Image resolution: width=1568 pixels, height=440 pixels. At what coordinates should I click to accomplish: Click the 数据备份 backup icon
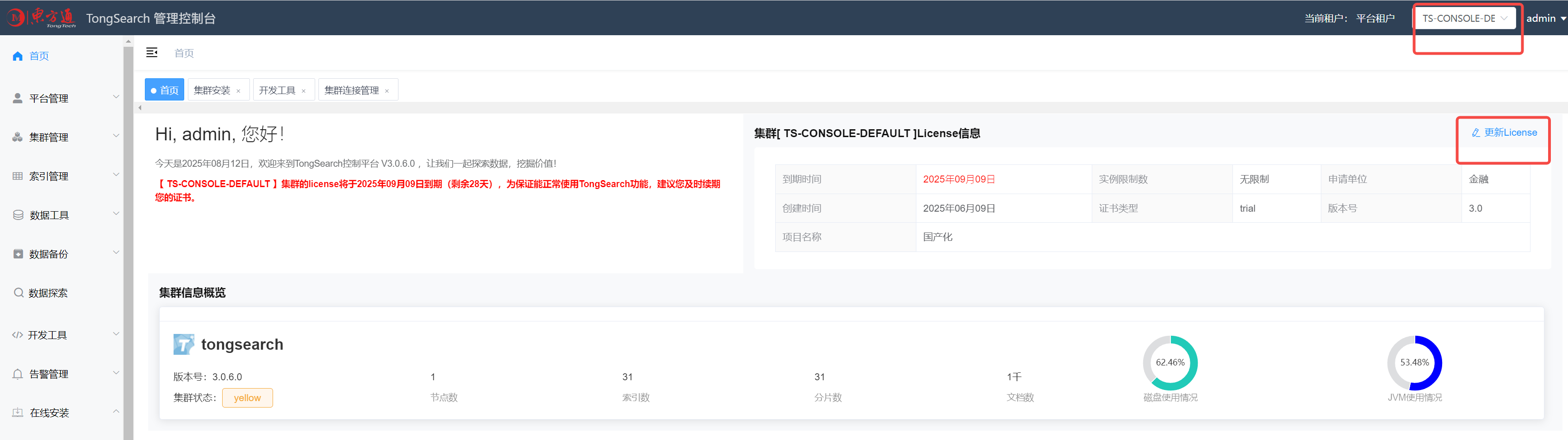pos(18,254)
